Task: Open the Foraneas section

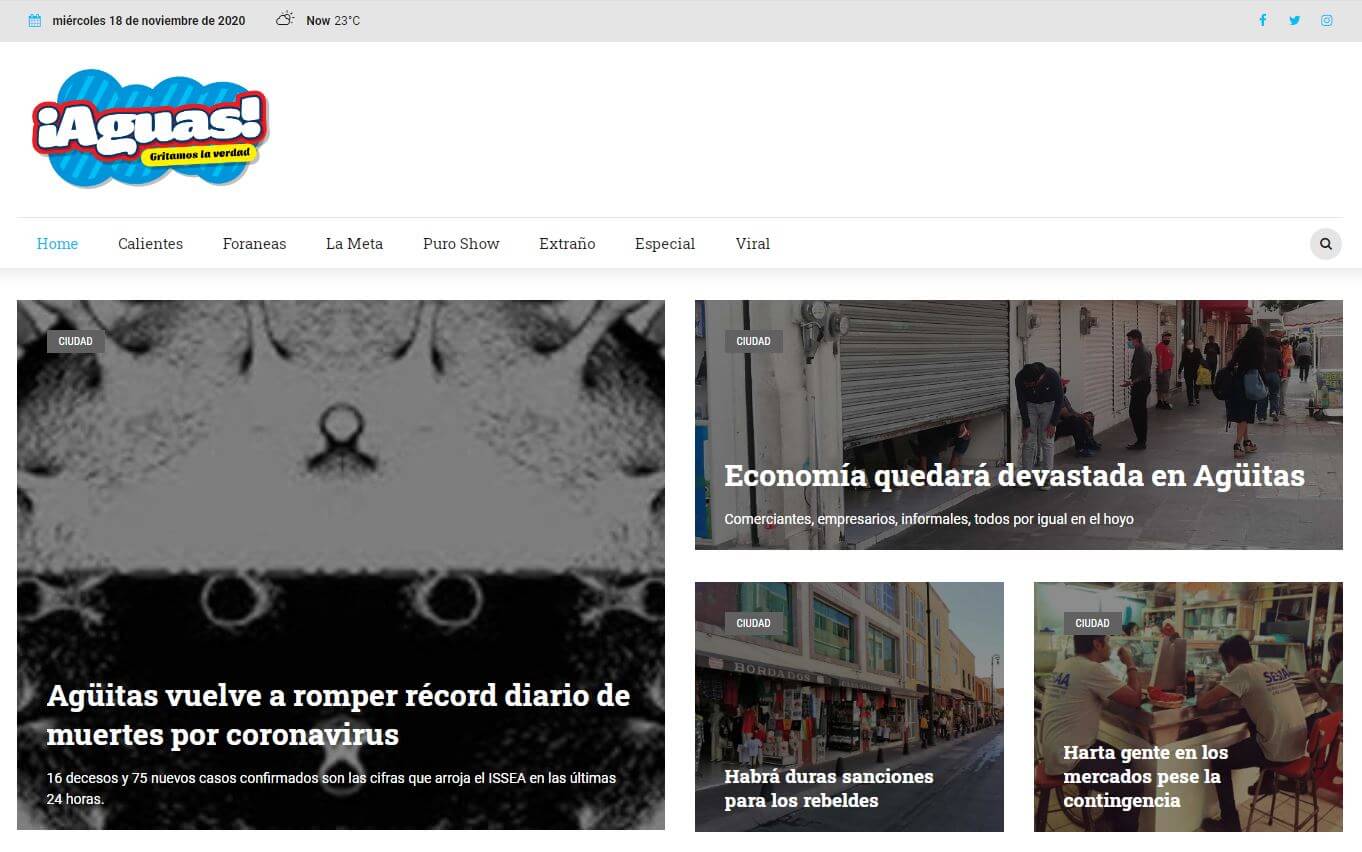Action: click(x=254, y=244)
